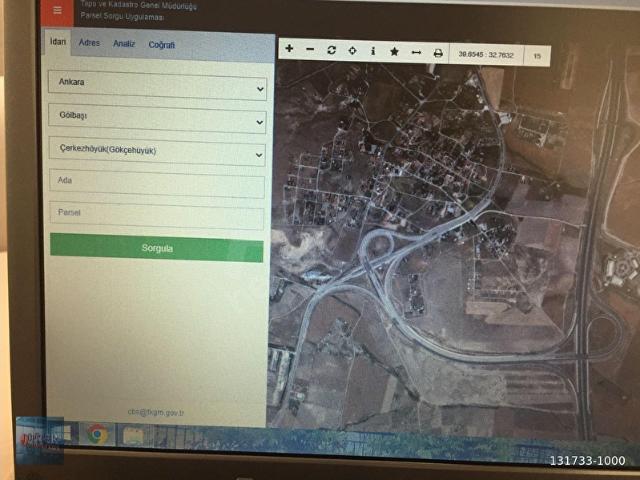Screen dimensions: 640x480
Task: Select the info query tool
Action: click(373, 51)
